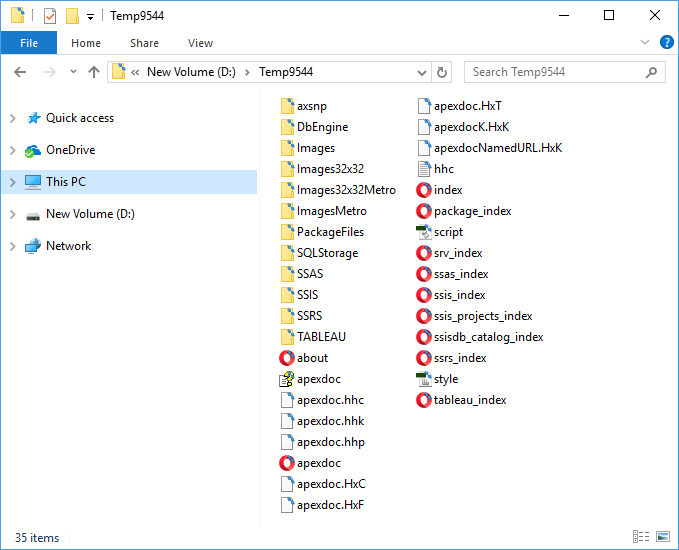Screen dimensions: 679x550
Task: Select the about Opera HTML file icon
Action: [287, 358]
